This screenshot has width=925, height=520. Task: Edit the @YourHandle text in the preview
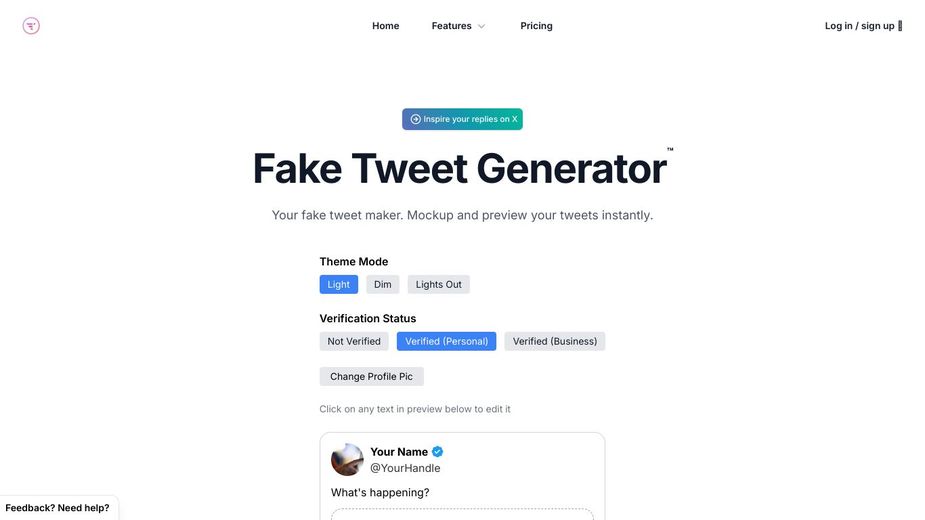tap(405, 468)
